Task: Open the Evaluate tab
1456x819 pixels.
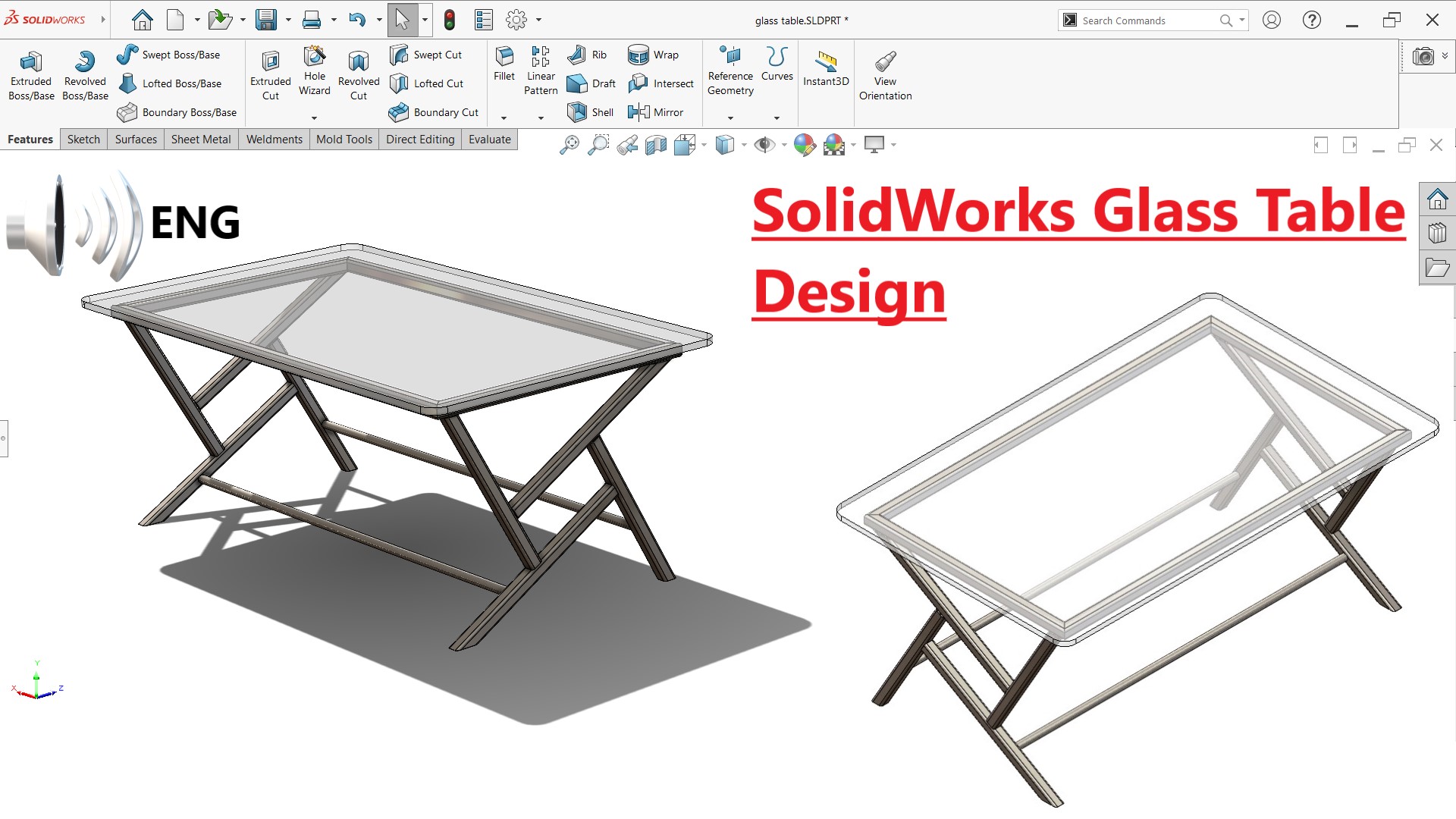Action: click(490, 140)
